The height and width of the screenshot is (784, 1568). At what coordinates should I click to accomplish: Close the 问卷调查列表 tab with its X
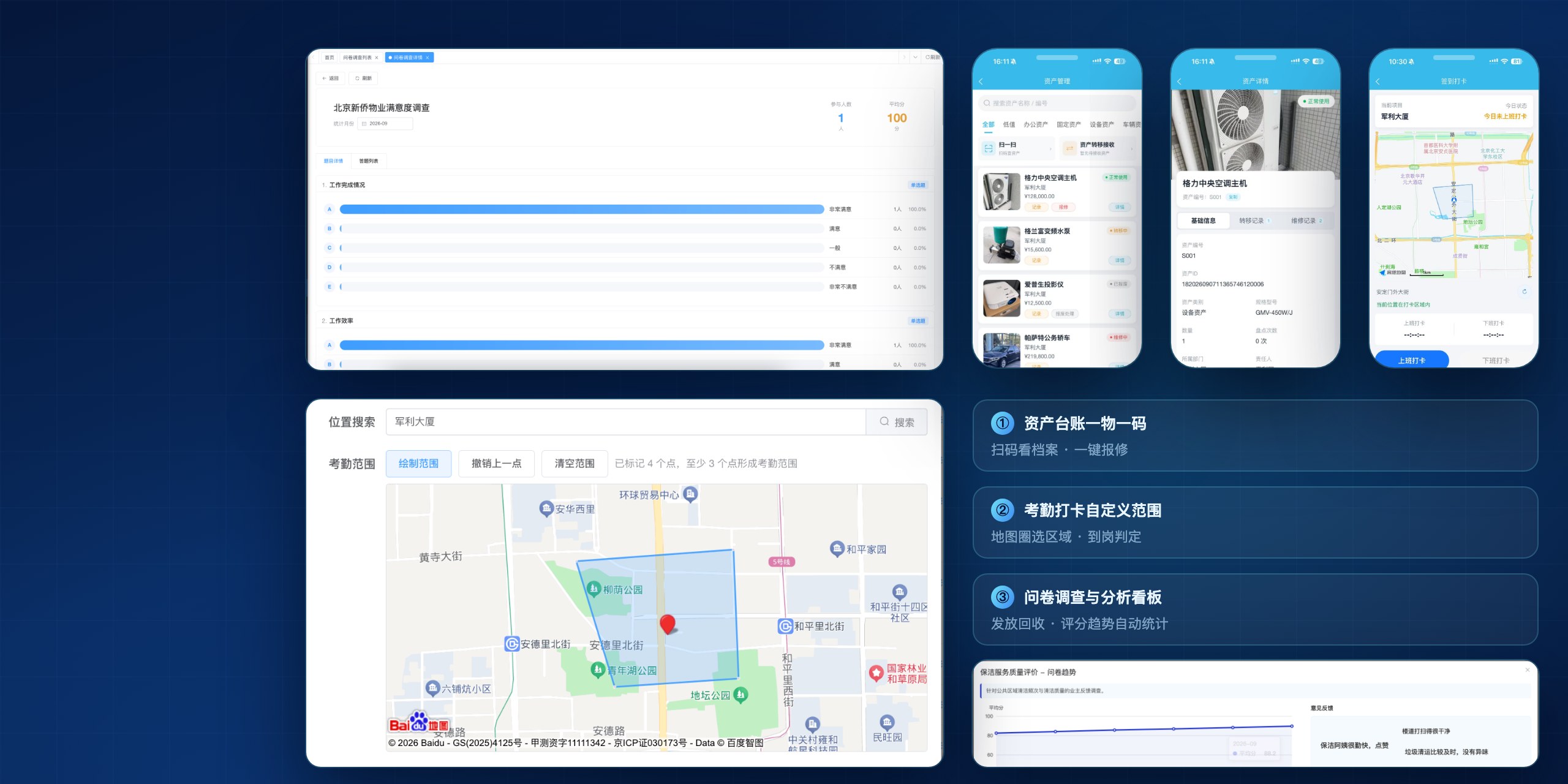377,58
